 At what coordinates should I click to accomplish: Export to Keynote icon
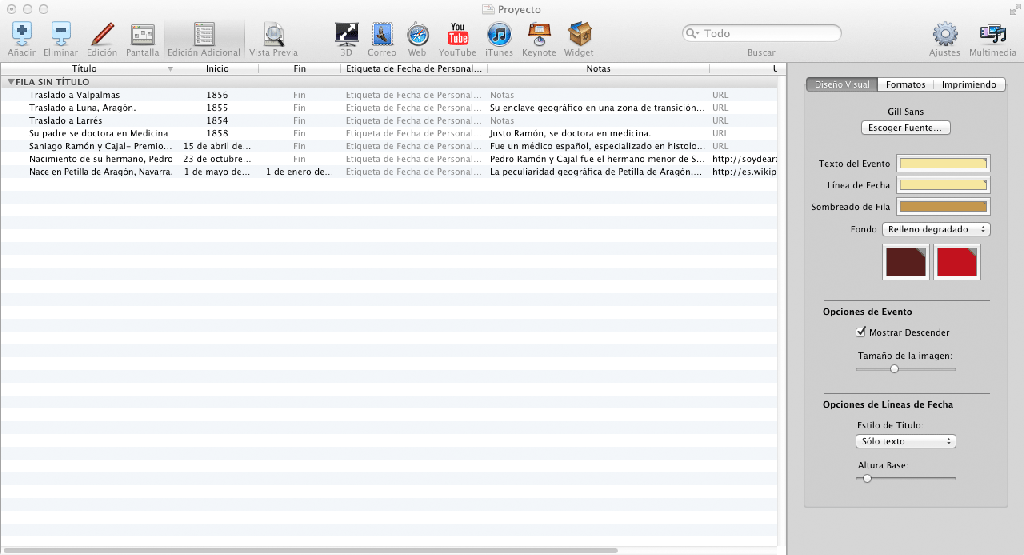[539, 34]
